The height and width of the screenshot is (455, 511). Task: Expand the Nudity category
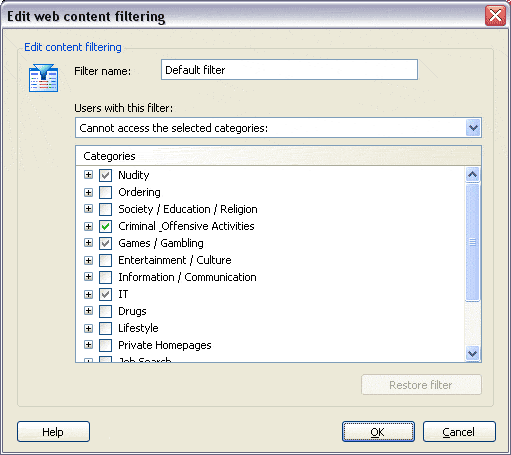click(88, 175)
